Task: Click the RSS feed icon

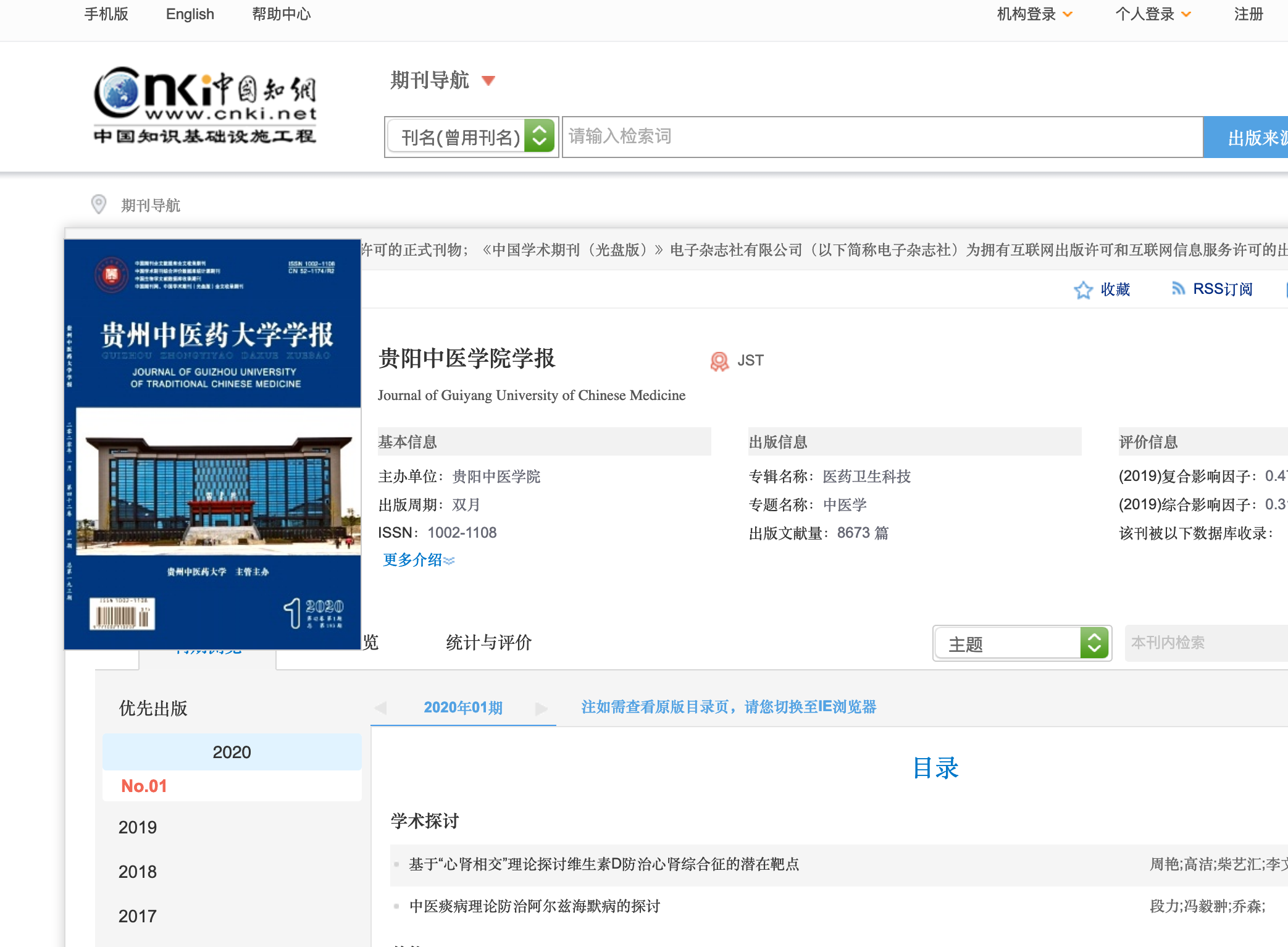Action: click(1178, 288)
